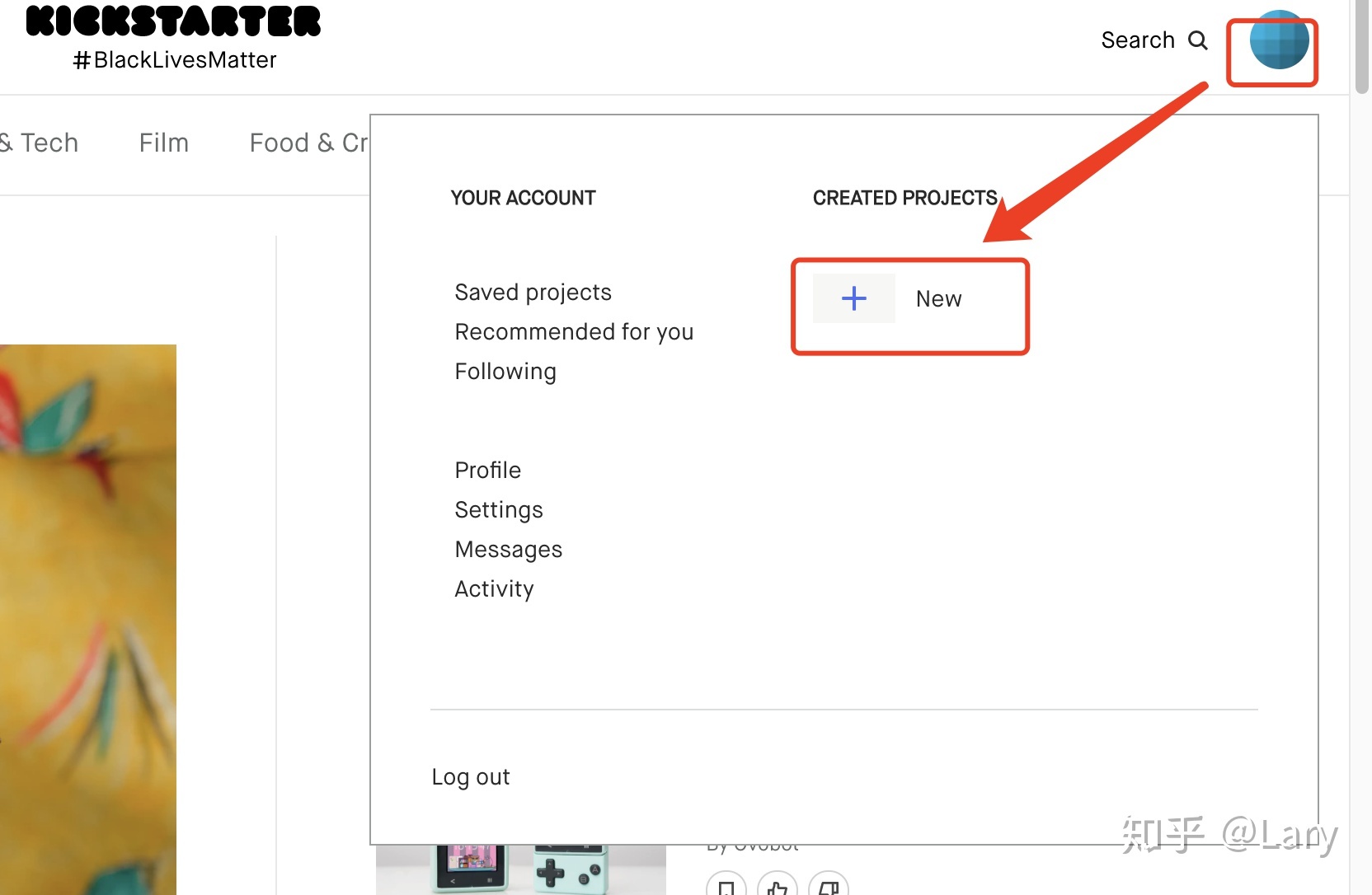Click the Search text link
This screenshot has height=895, width=1372.
1138,40
